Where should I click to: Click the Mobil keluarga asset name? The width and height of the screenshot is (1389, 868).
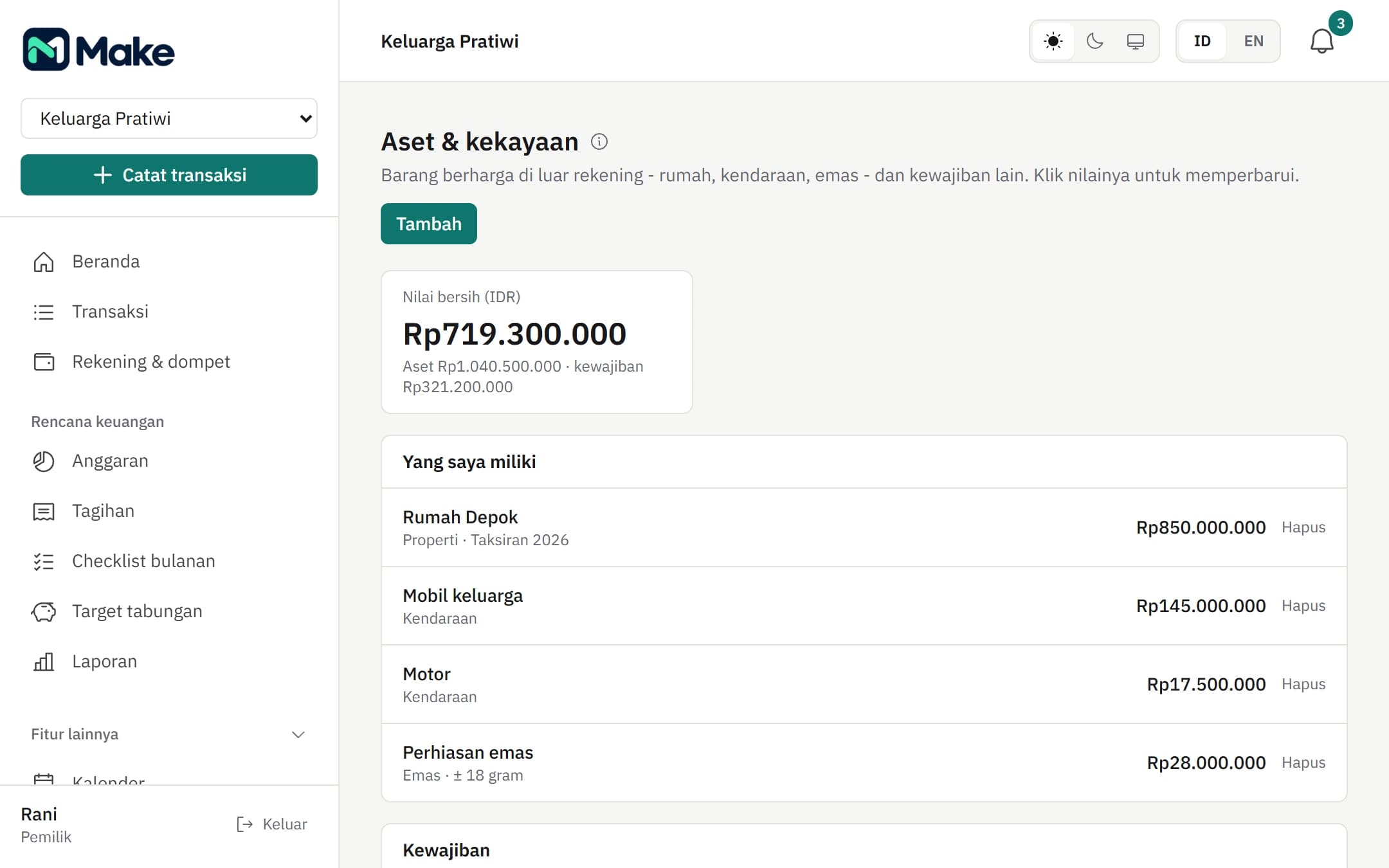click(463, 595)
